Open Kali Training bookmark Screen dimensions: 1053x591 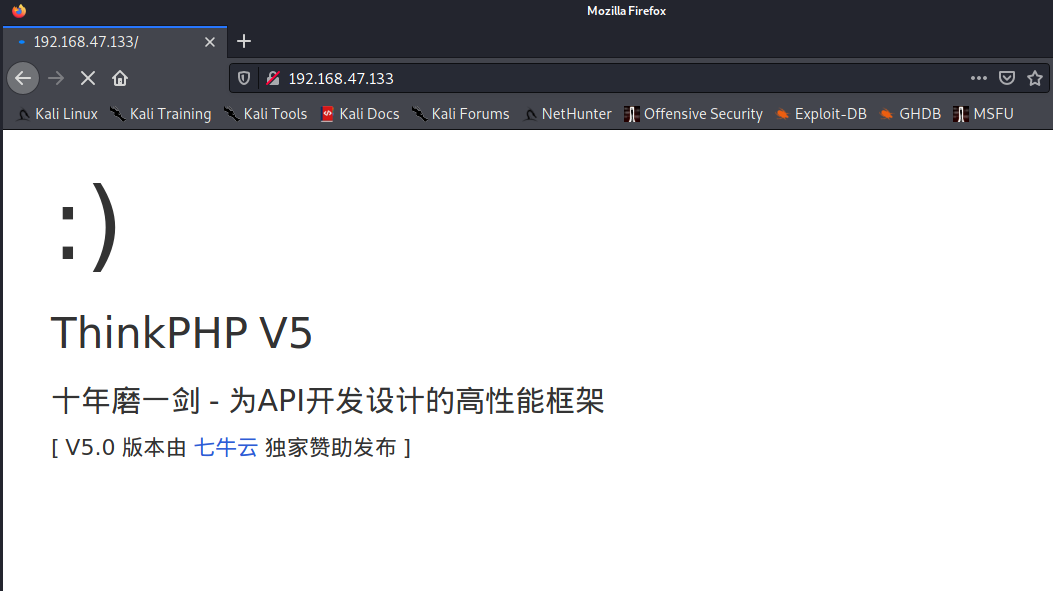tap(161, 114)
